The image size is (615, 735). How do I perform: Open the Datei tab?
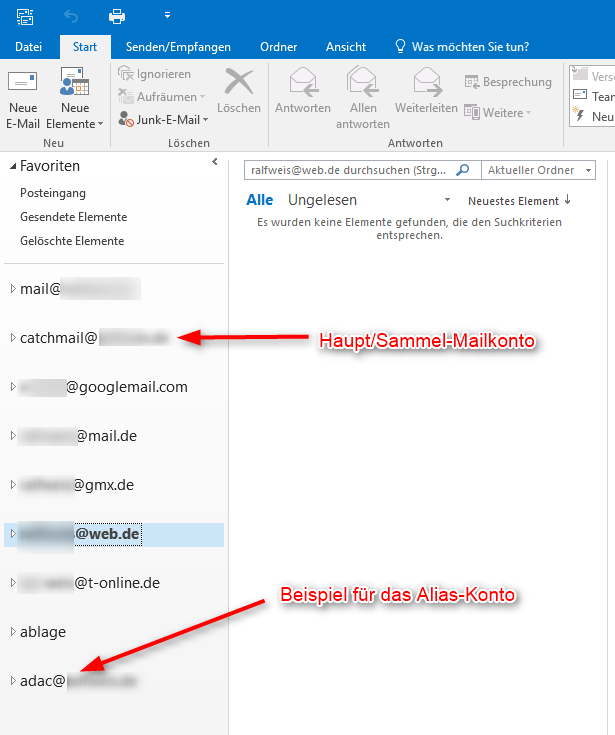coord(29,47)
